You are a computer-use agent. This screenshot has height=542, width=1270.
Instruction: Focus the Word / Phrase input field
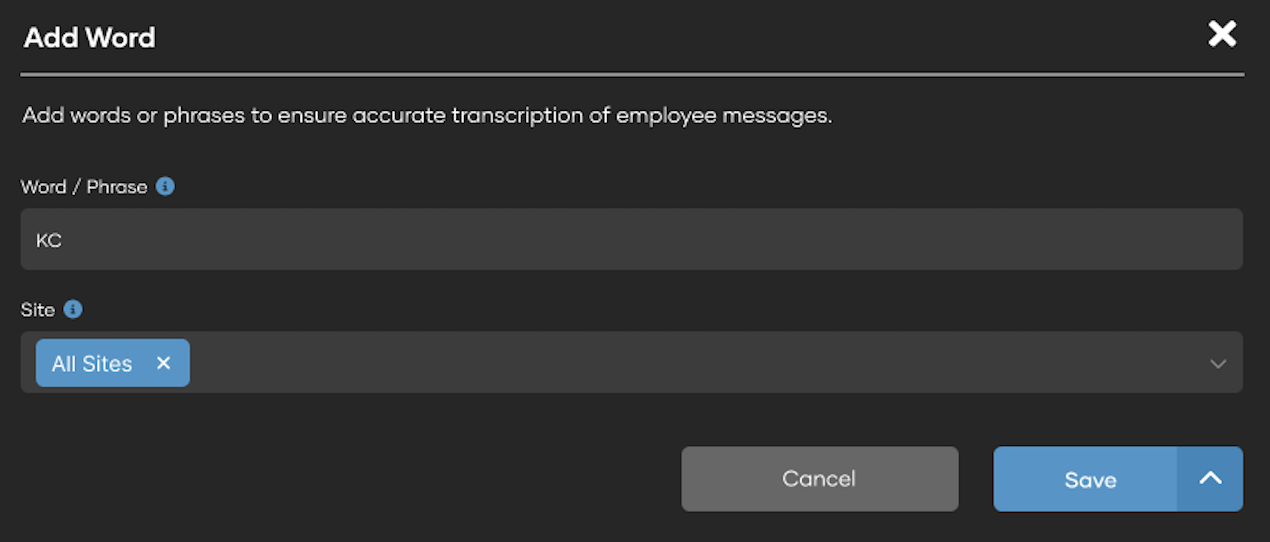[x=631, y=239]
